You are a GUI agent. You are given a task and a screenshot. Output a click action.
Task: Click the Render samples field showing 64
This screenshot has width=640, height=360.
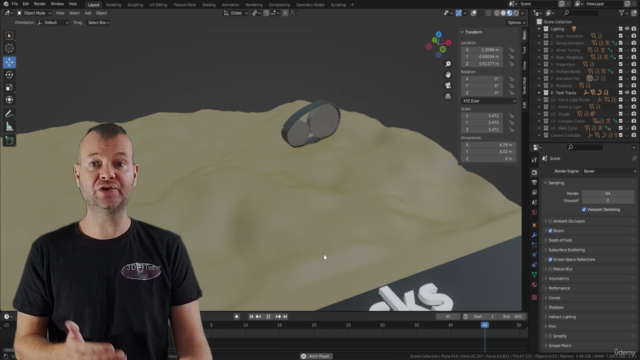coord(608,193)
